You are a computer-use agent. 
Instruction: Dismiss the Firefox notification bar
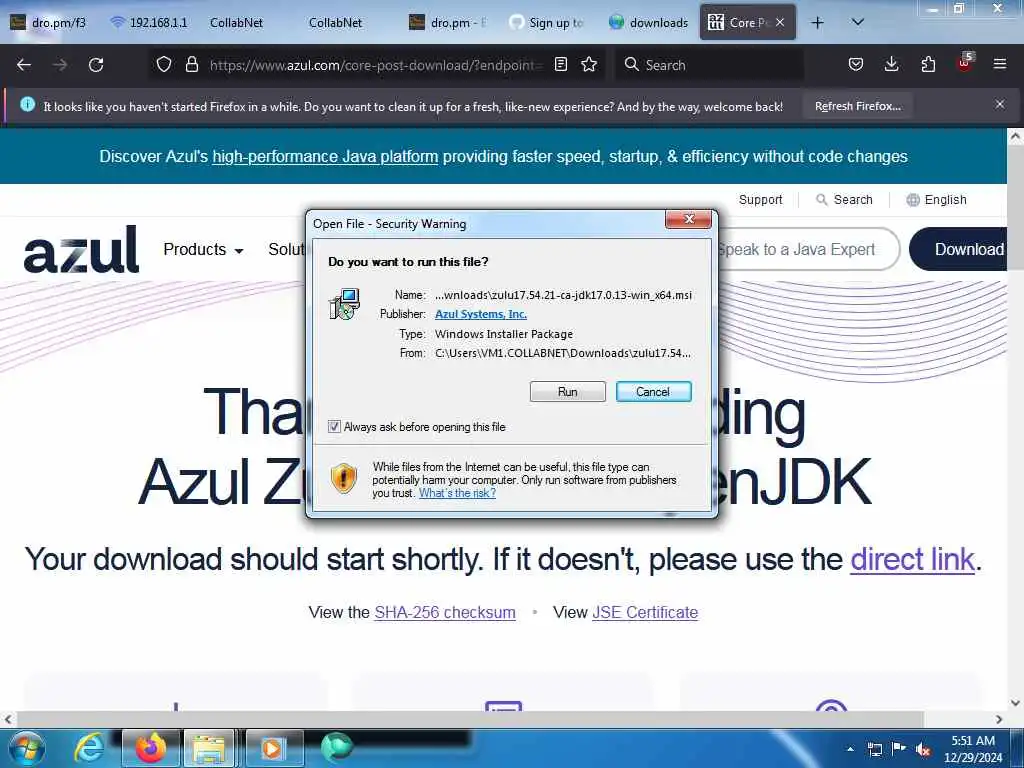[1000, 104]
